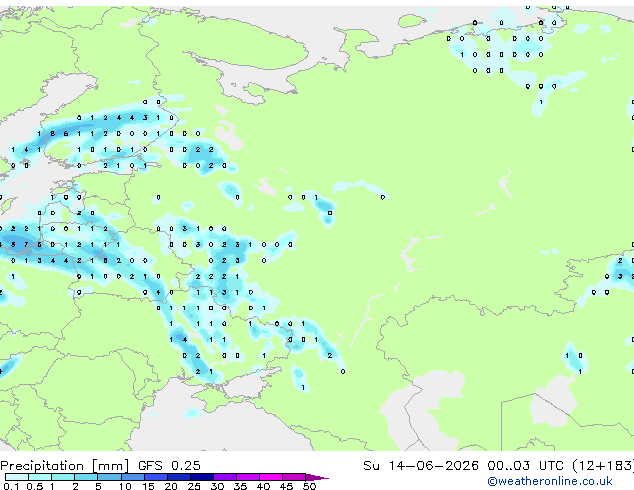The height and width of the screenshot is (490, 634).
Task: Click the 45 to 50 mm legend swatch
Action: pyautogui.click(x=294, y=477)
